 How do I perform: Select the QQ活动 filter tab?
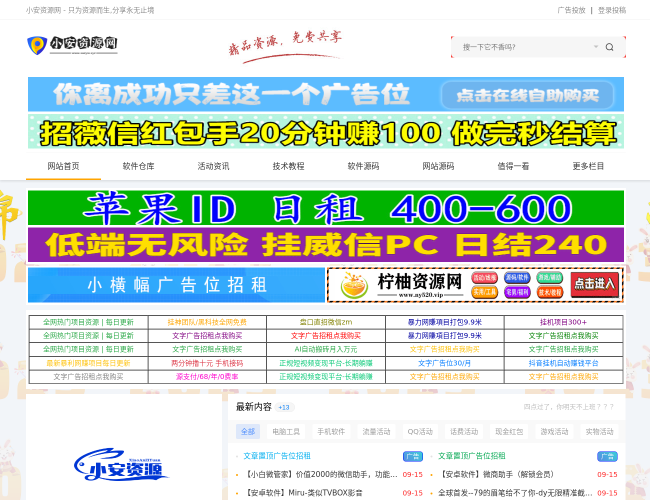click(x=420, y=432)
